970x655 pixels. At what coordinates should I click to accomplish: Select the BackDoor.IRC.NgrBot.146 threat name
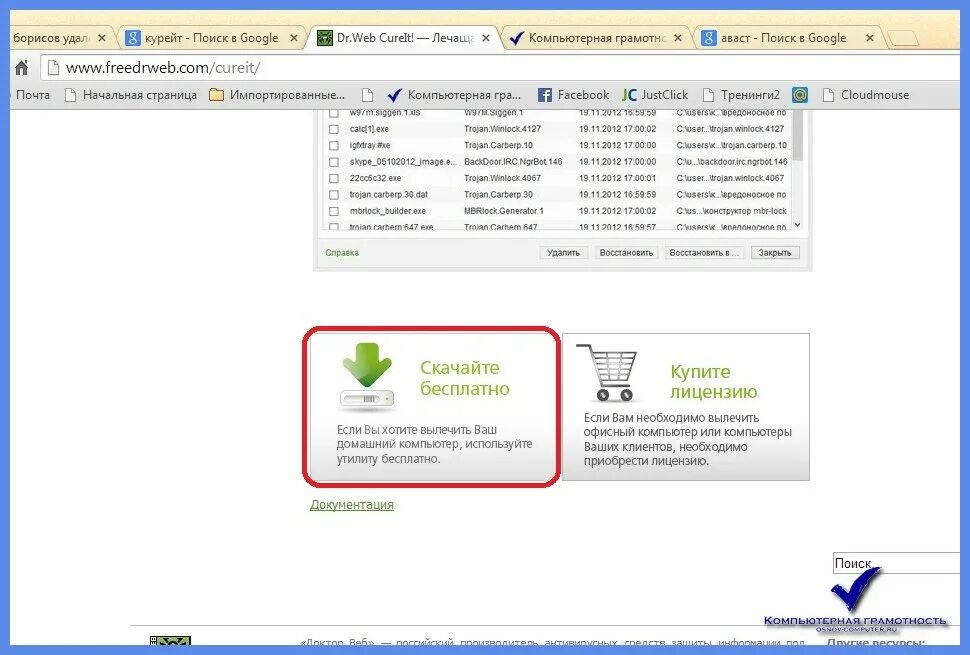[x=513, y=161]
